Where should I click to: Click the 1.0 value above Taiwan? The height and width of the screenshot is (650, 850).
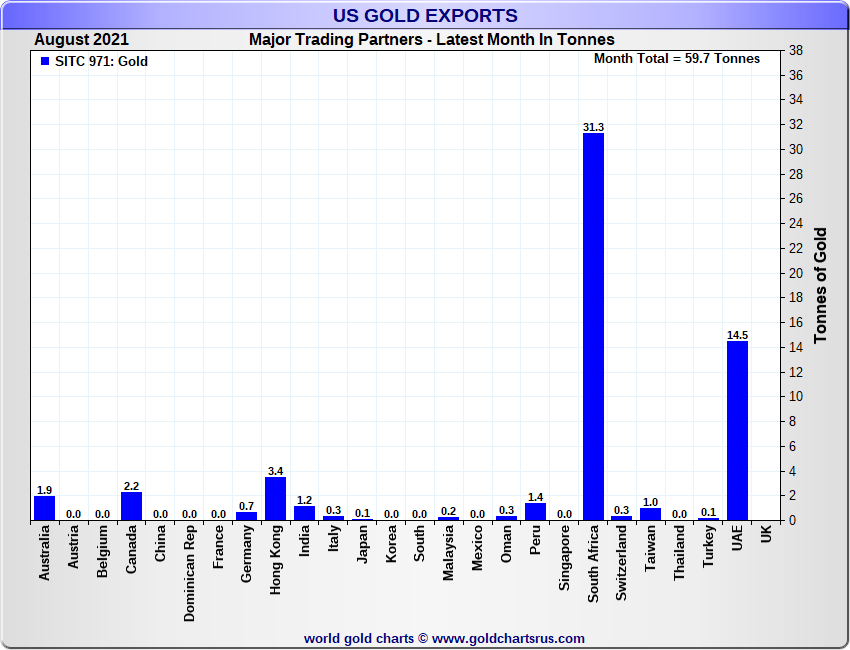651,502
